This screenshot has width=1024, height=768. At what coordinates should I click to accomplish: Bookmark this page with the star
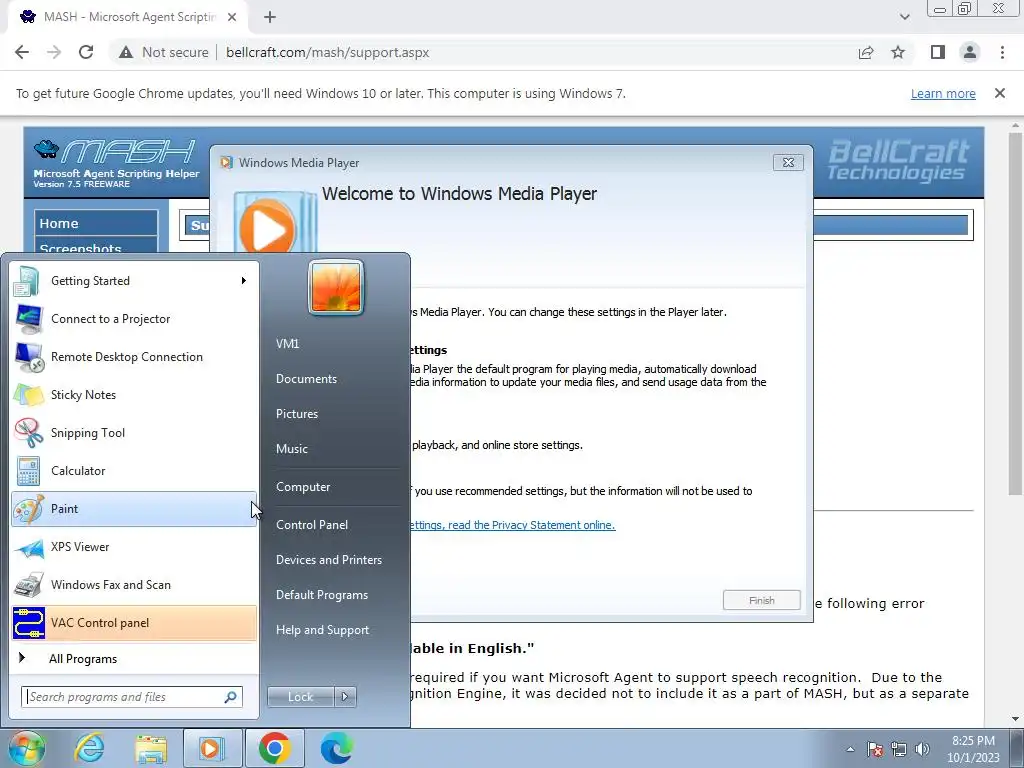[898, 52]
